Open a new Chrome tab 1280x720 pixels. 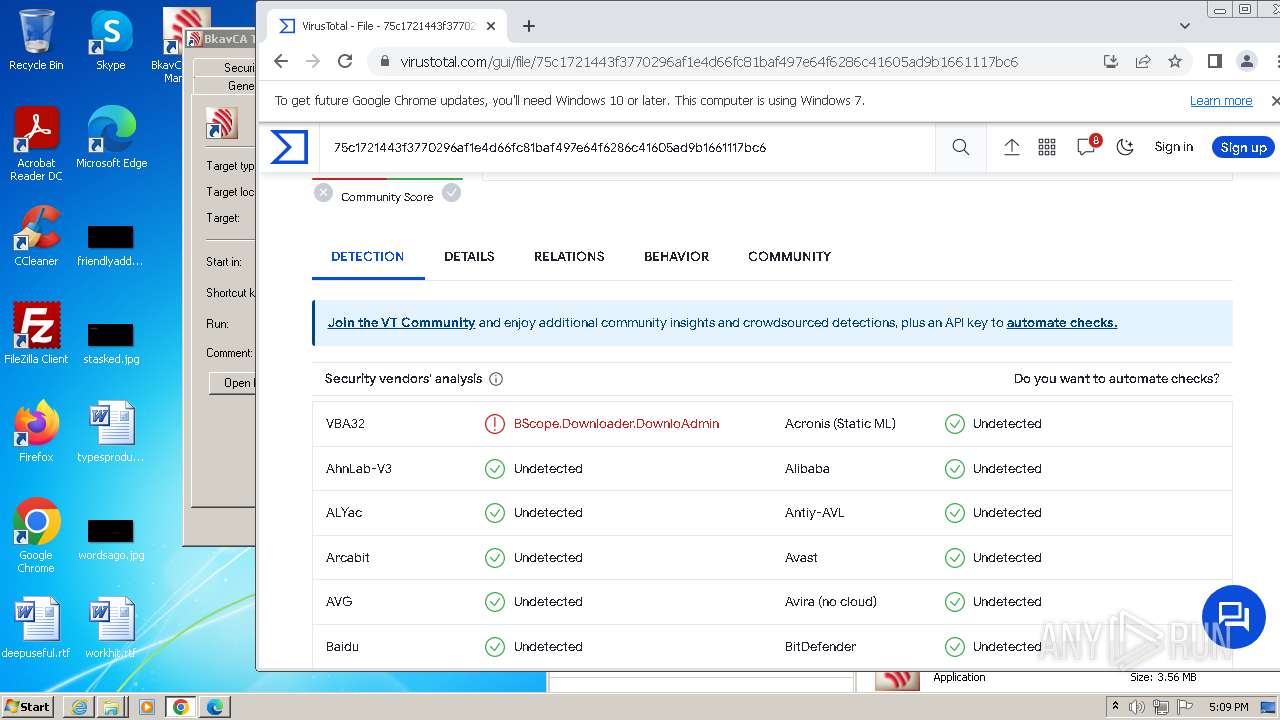point(529,26)
